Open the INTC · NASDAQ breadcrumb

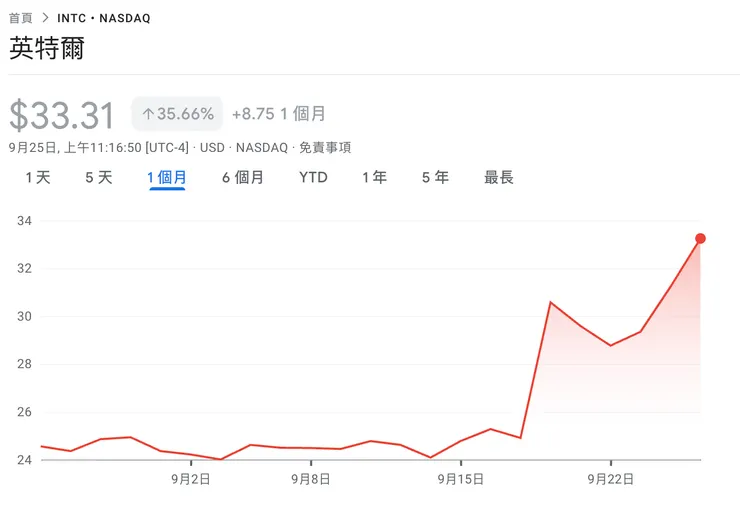tap(104, 18)
